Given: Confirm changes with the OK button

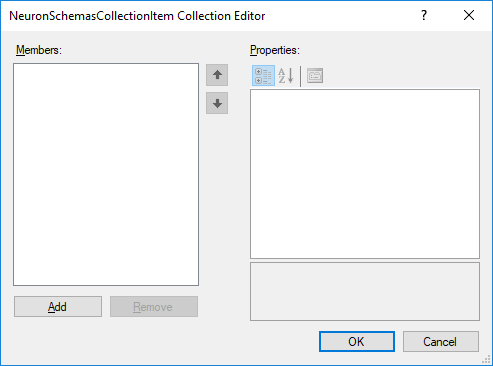Looking at the screenshot, I should pyautogui.click(x=357, y=342).
